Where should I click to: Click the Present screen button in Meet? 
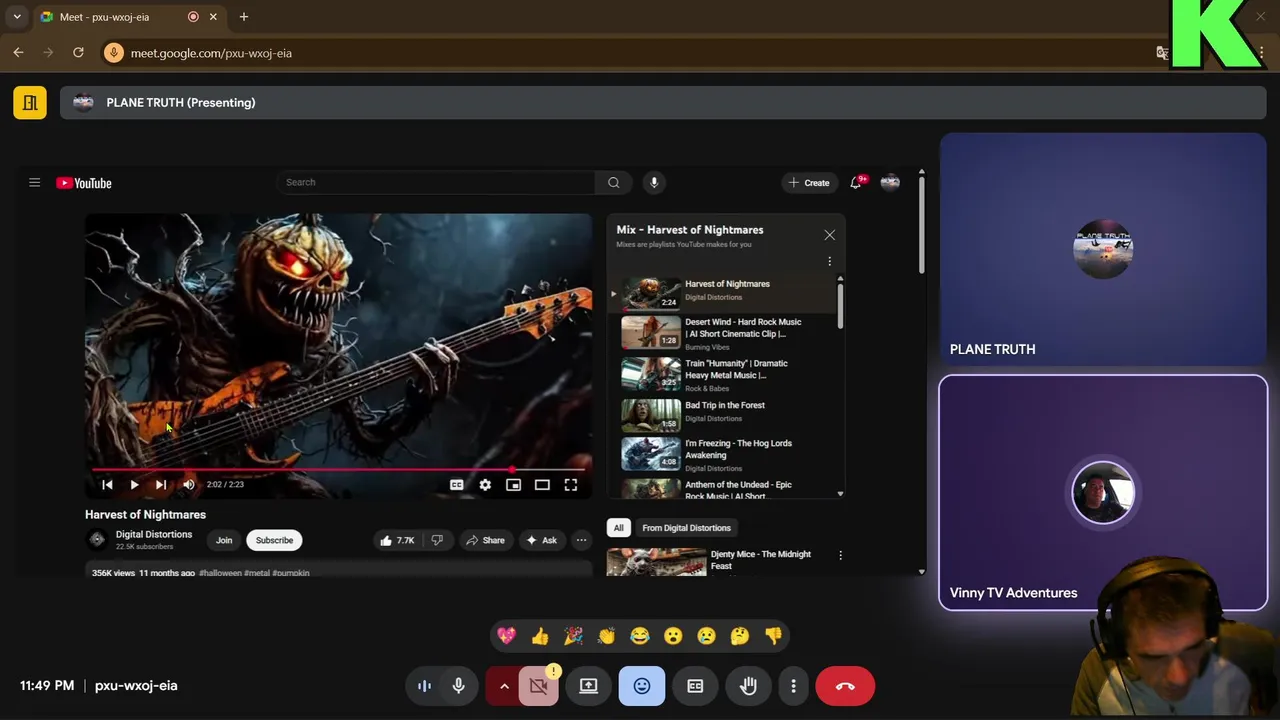tap(588, 686)
